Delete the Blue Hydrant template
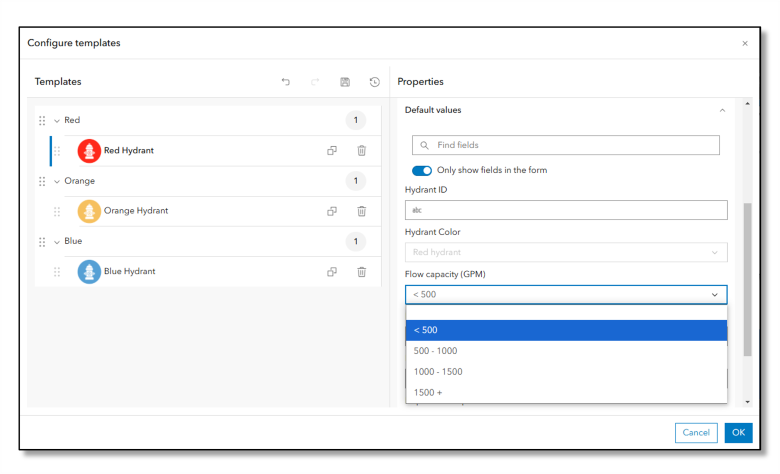The width and height of the screenshot is (780, 474). pos(362,272)
